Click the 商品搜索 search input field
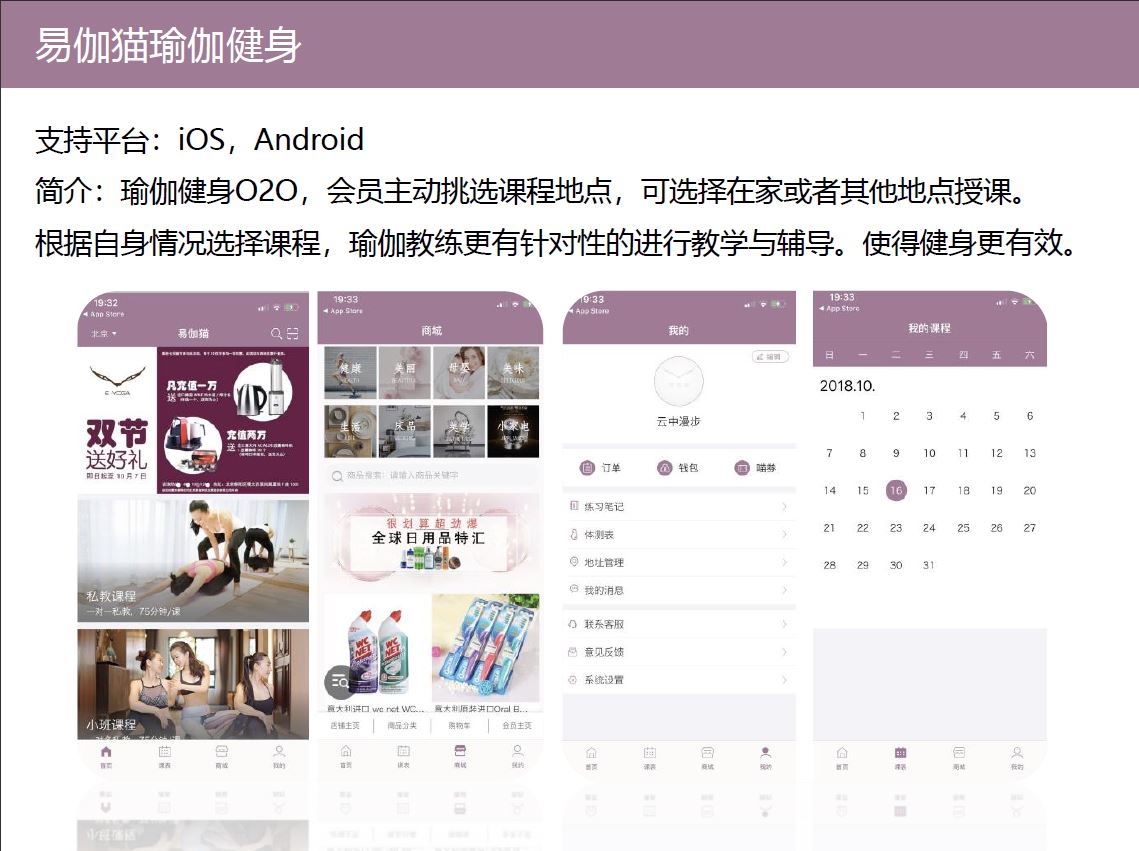Screen dimensions: 1139x851 tap(431, 476)
